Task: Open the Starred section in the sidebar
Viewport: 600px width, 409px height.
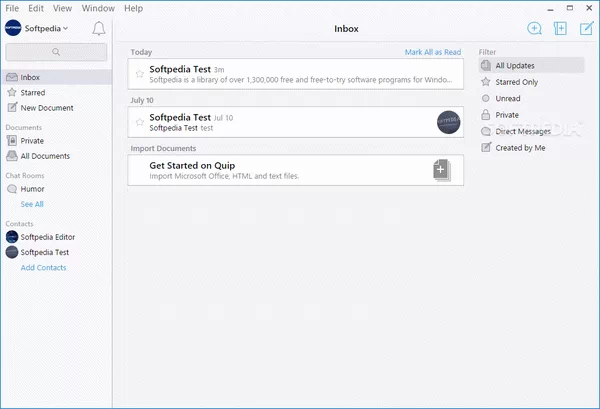Action: (32, 92)
